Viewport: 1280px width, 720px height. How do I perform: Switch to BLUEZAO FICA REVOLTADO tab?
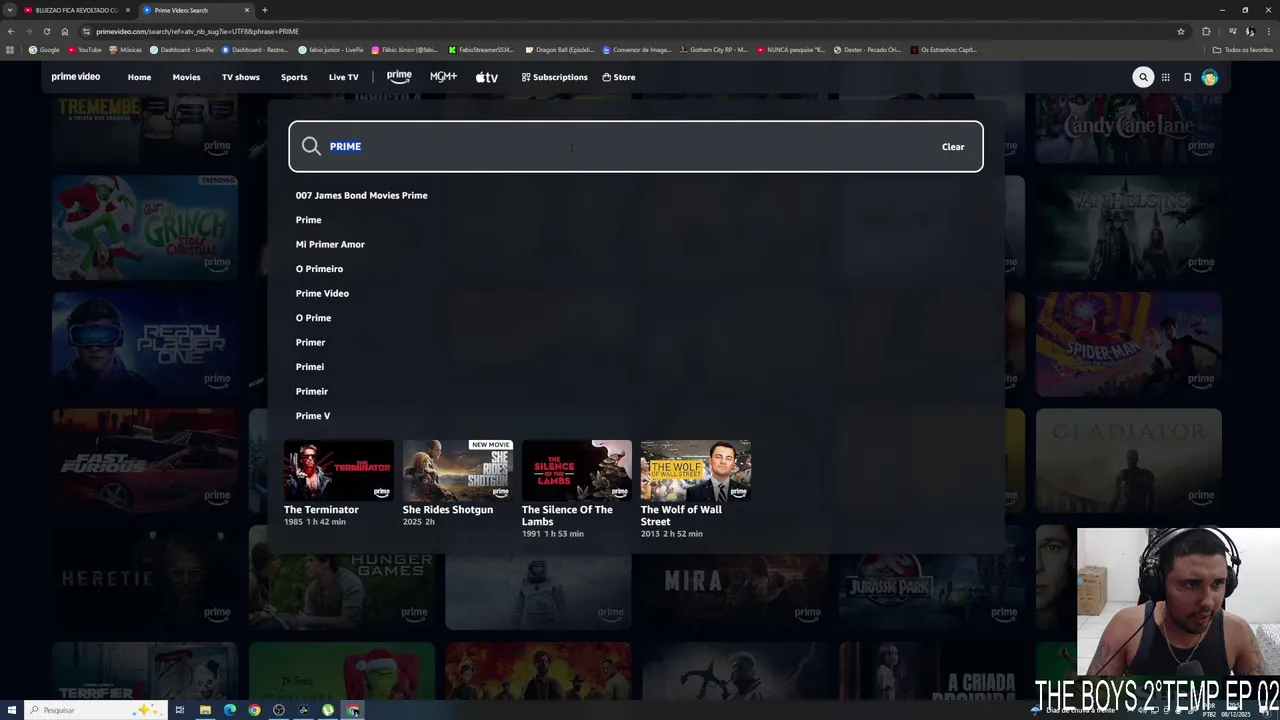[76, 10]
